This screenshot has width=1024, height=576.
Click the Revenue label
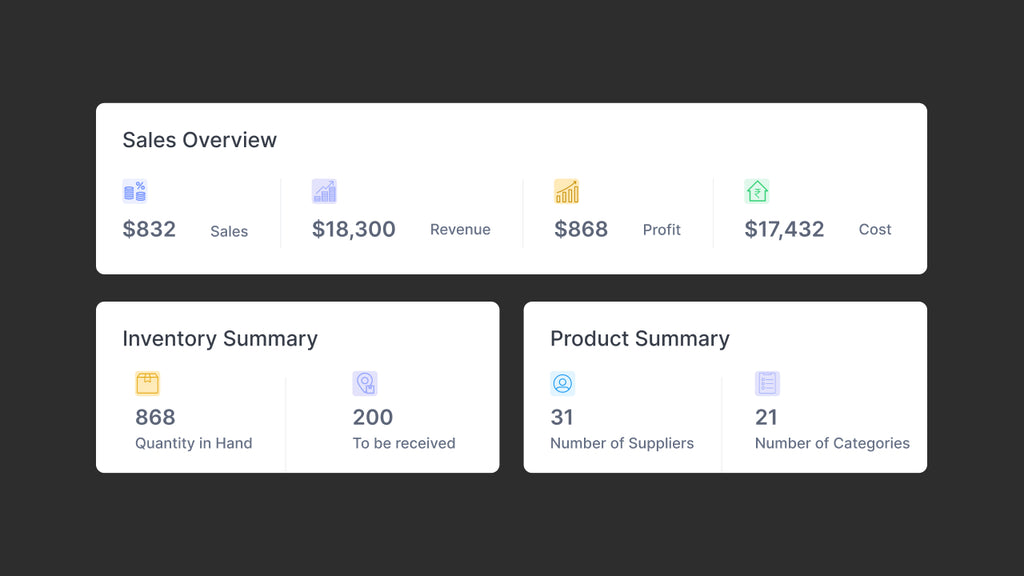point(460,230)
